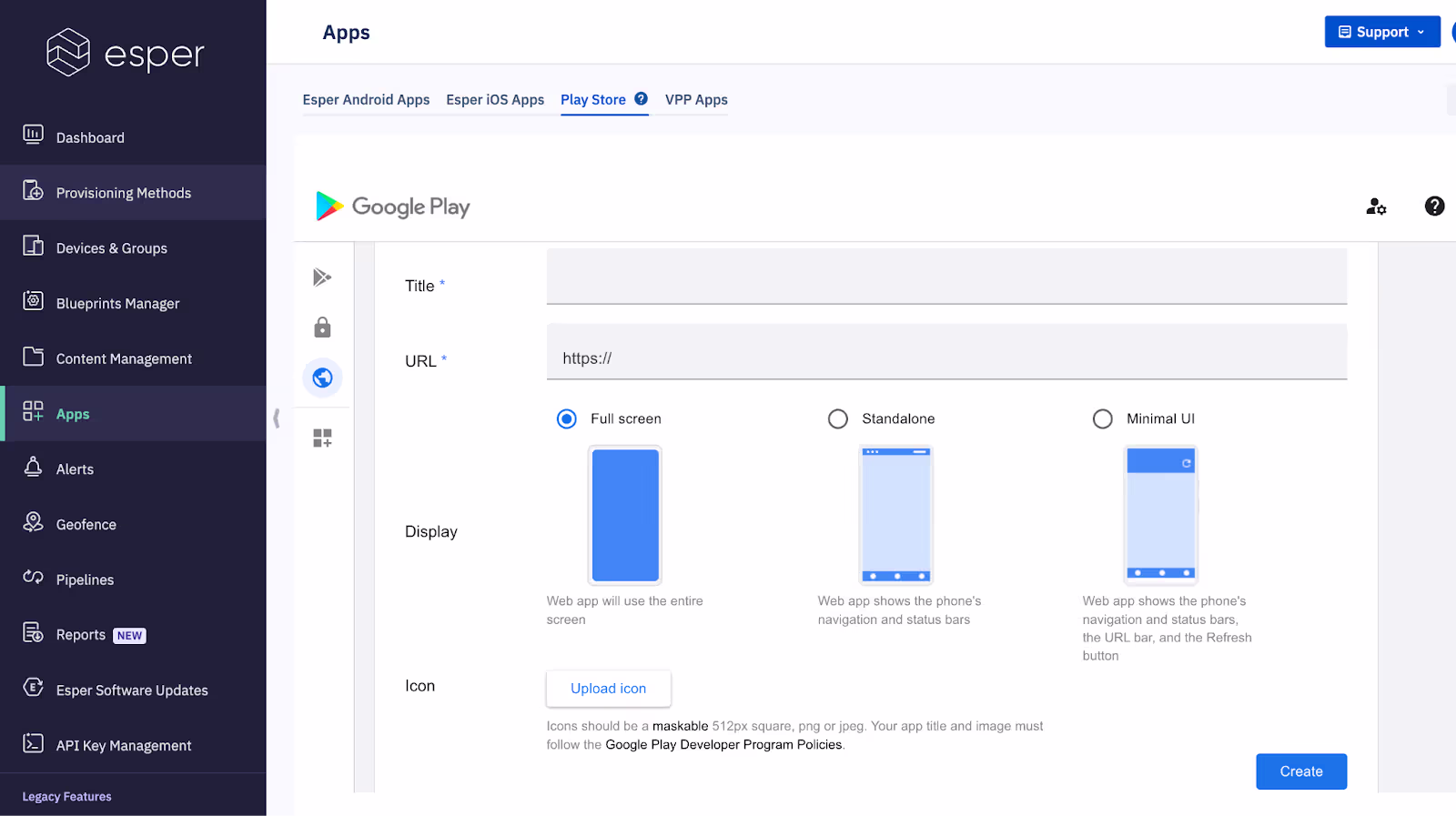
Task: Click the Upload icon button
Action: pyautogui.click(x=609, y=689)
